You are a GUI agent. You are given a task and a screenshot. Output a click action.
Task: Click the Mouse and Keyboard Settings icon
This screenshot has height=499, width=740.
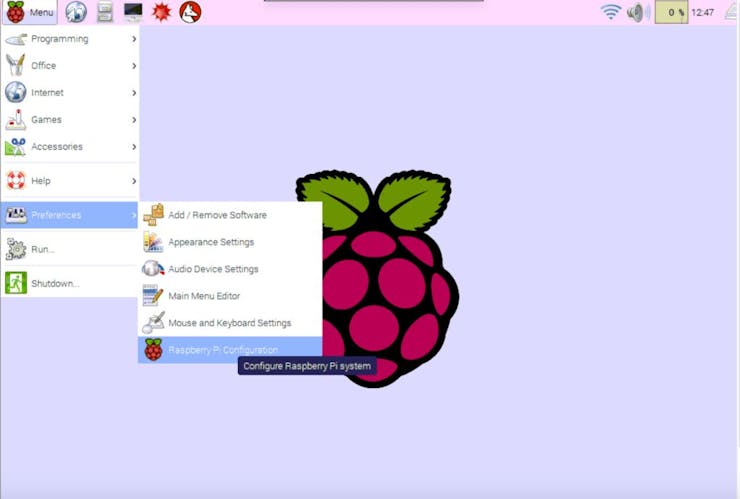pyautogui.click(x=153, y=323)
